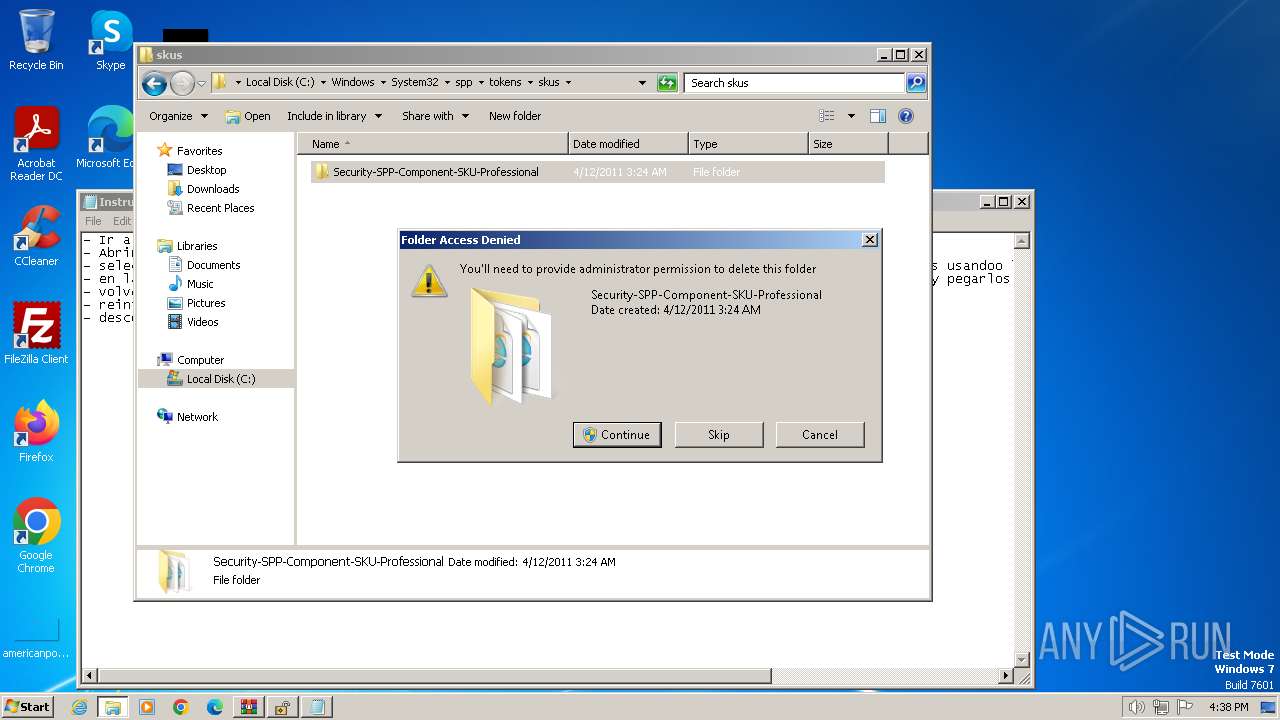The image size is (1280, 720).
Task: Open the Notepad taskbar button
Action: 317,707
